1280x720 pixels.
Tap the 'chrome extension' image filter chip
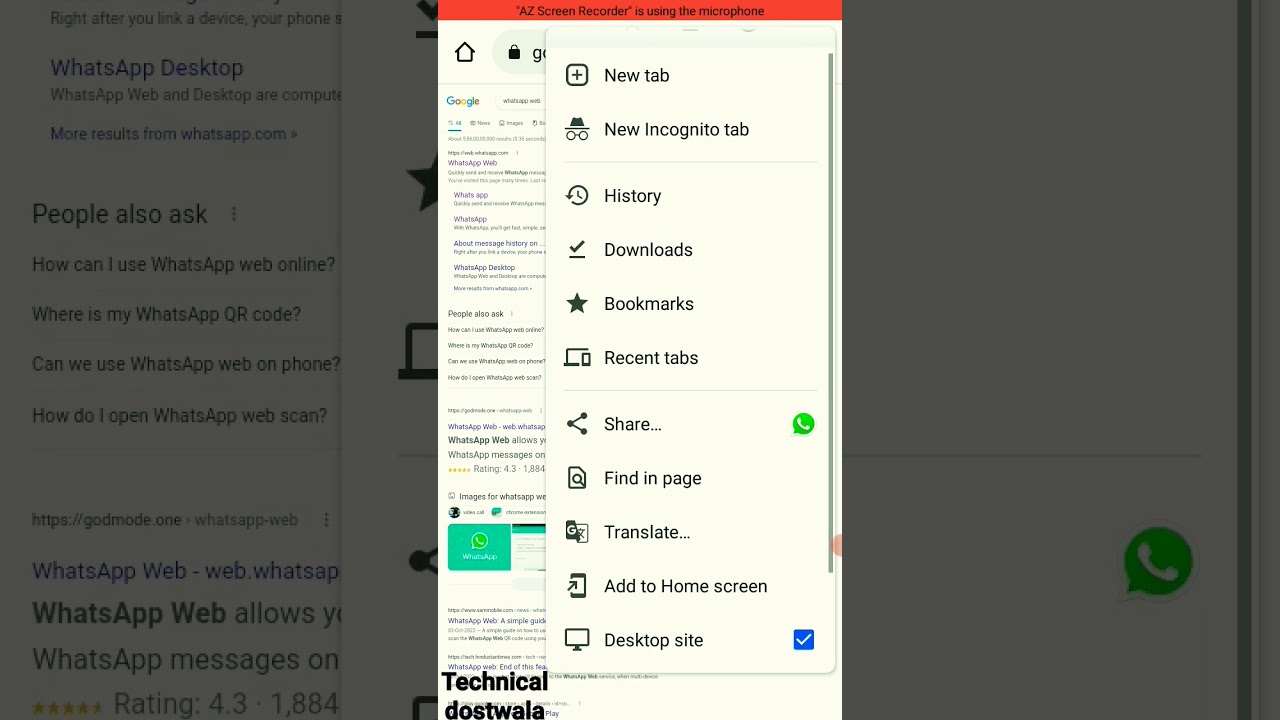pyautogui.click(x=518, y=512)
